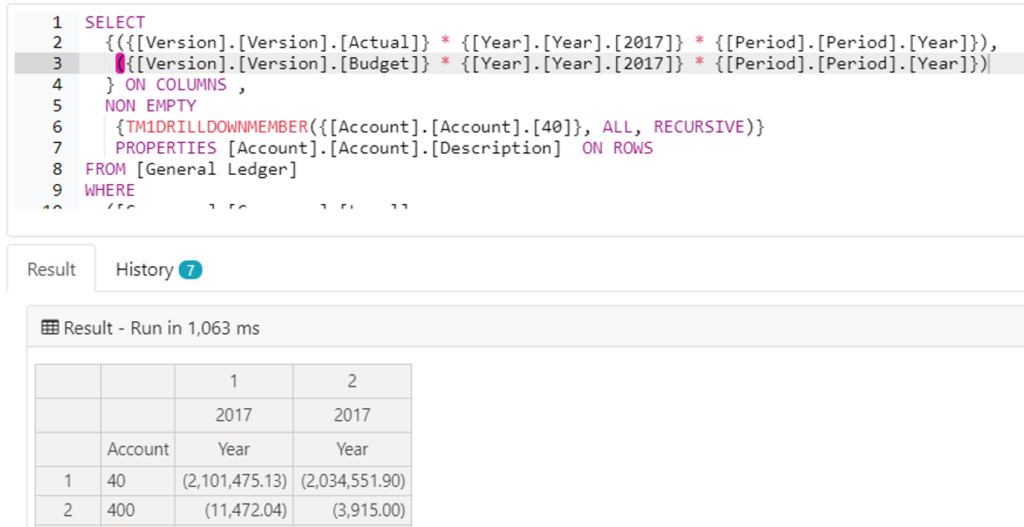Select column header labeled 1
This screenshot has width=1024, height=527.
click(x=234, y=381)
